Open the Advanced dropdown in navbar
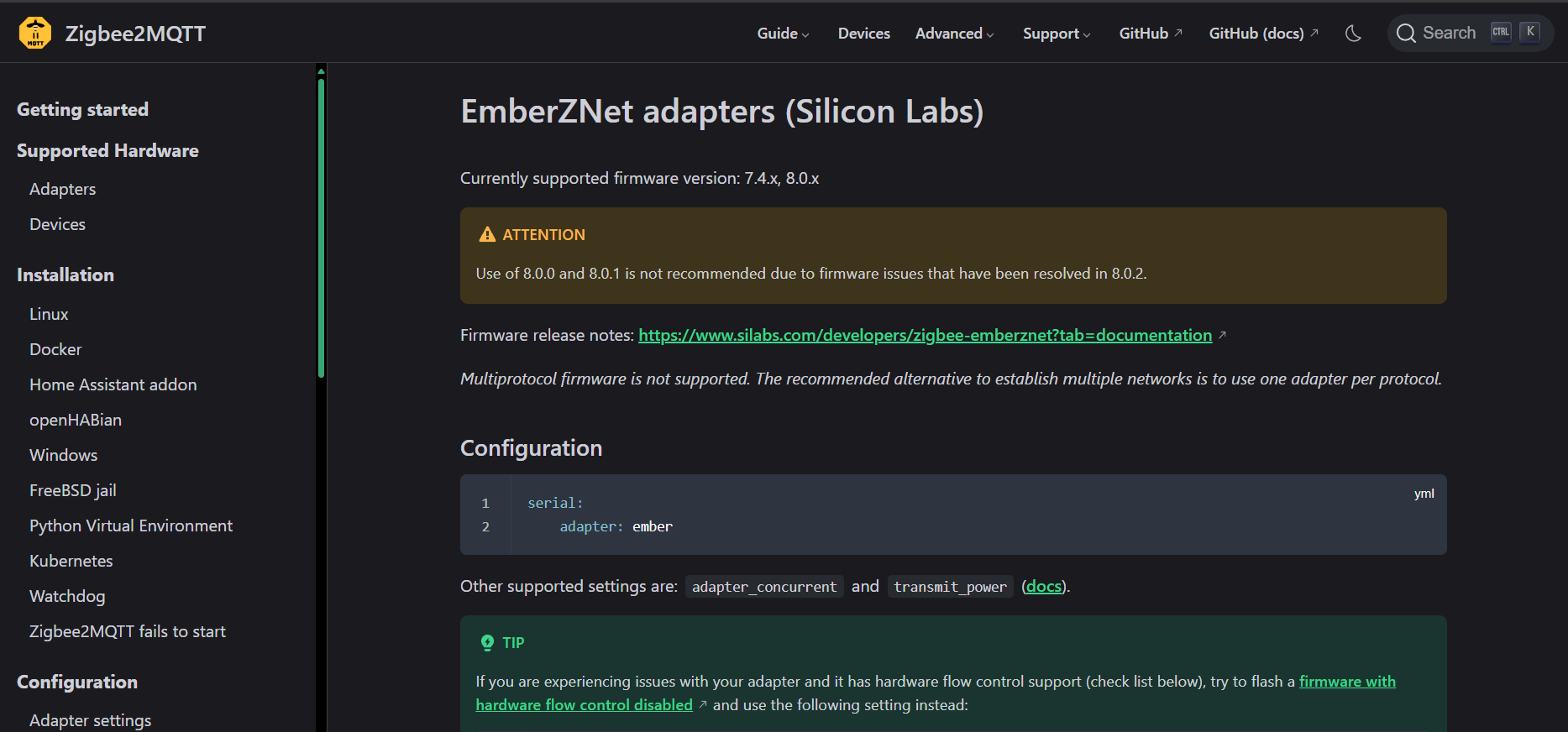 click(x=955, y=34)
